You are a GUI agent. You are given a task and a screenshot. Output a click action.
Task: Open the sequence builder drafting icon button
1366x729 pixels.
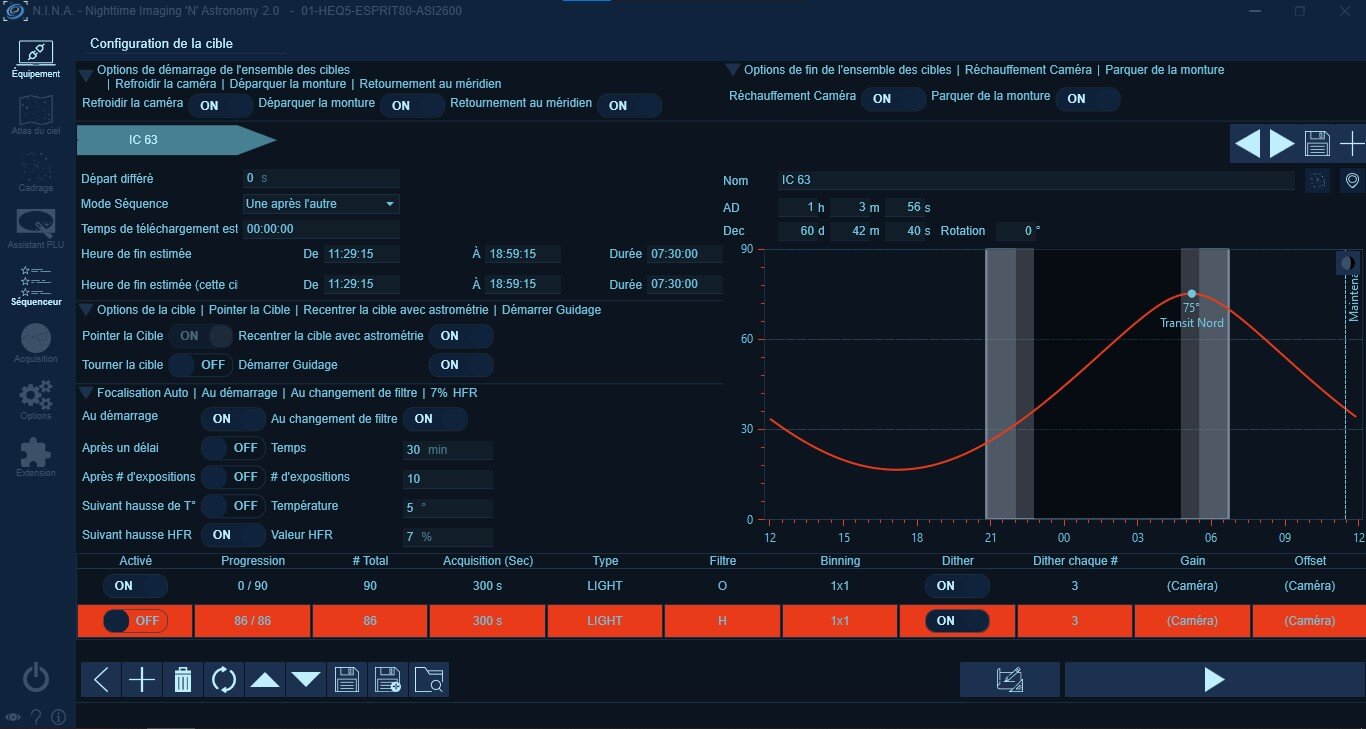(x=1010, y=680)
